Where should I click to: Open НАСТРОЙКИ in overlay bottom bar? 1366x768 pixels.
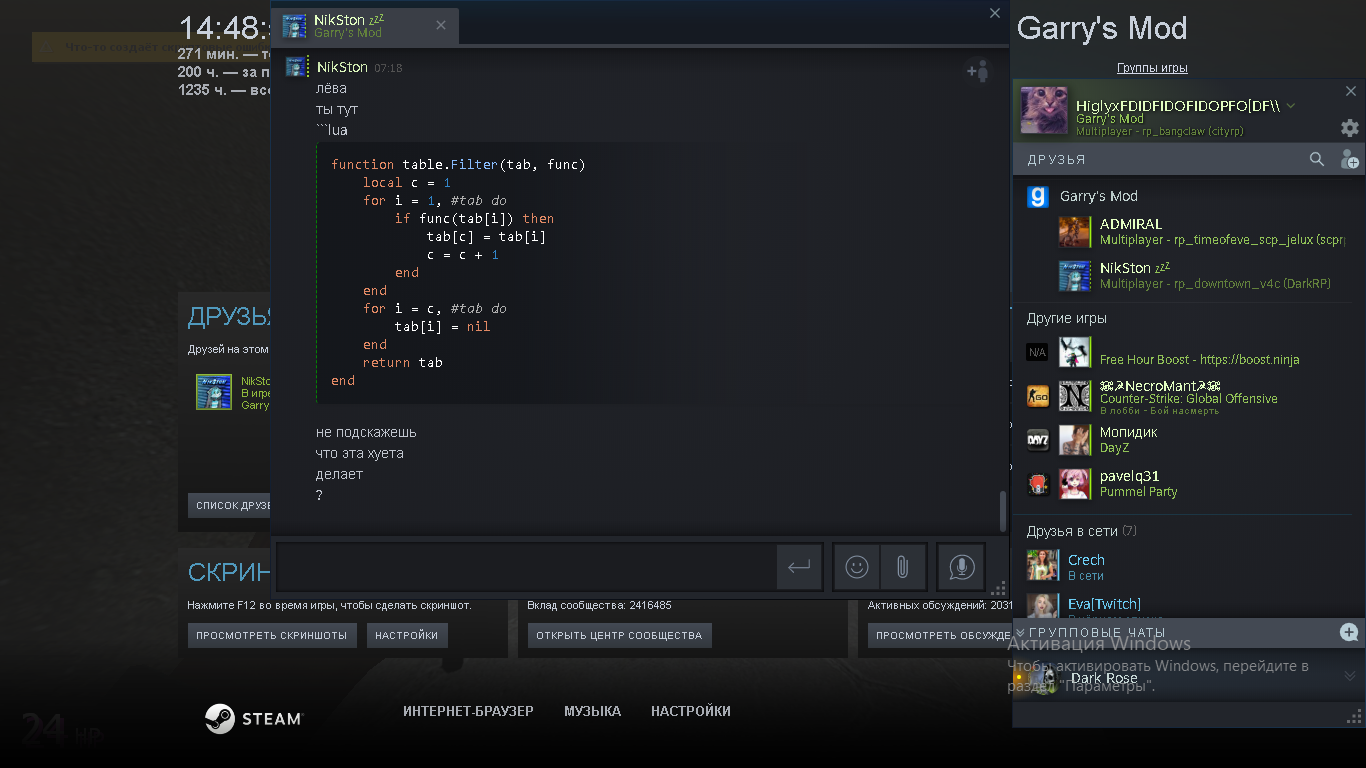pyautogui.click(x=691, y=711)
